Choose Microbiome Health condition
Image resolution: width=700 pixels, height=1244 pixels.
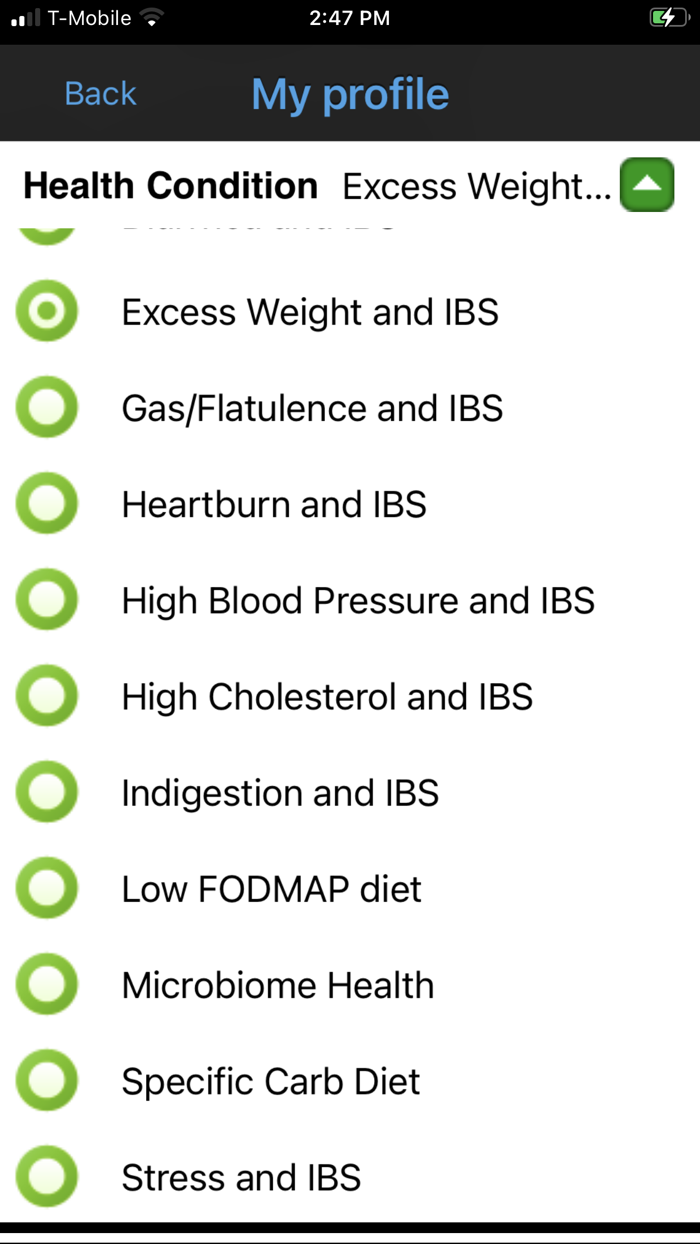(x=46, y=983)
